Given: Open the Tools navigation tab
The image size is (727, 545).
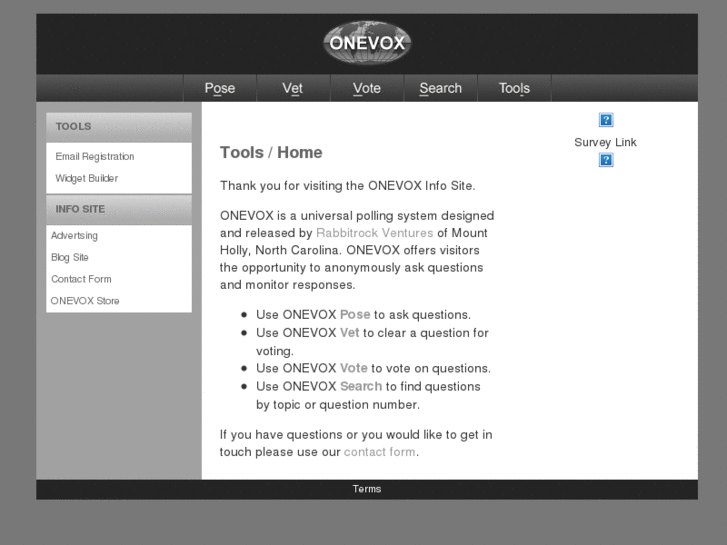Looking at the screenshot, I should point(514,88).
